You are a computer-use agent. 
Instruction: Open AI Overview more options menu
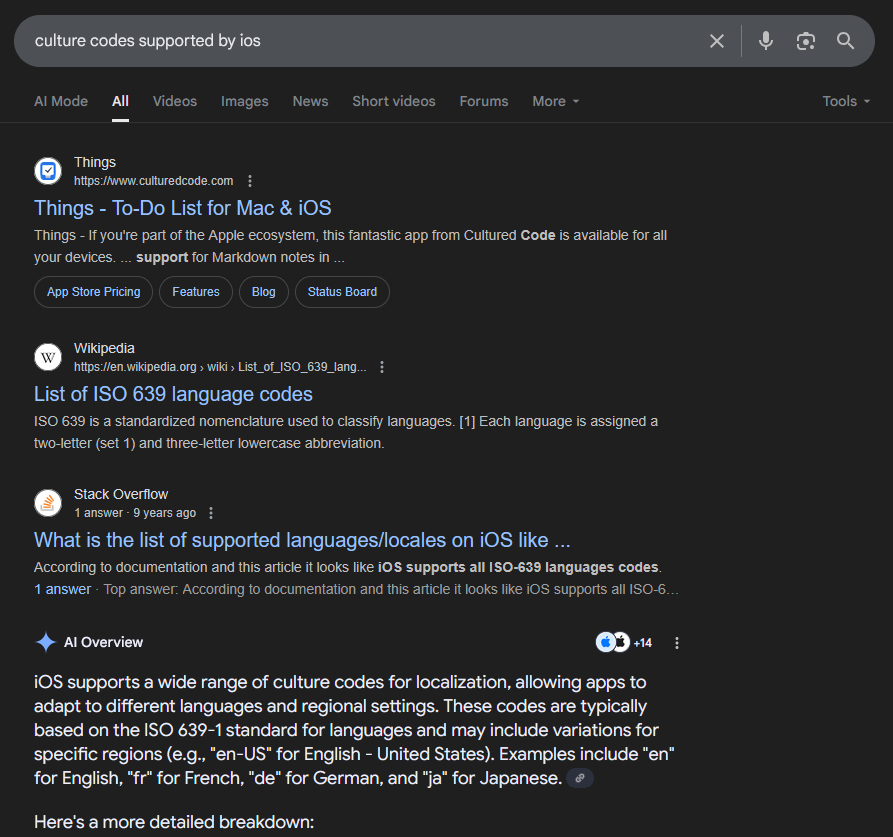click(677, 643)
